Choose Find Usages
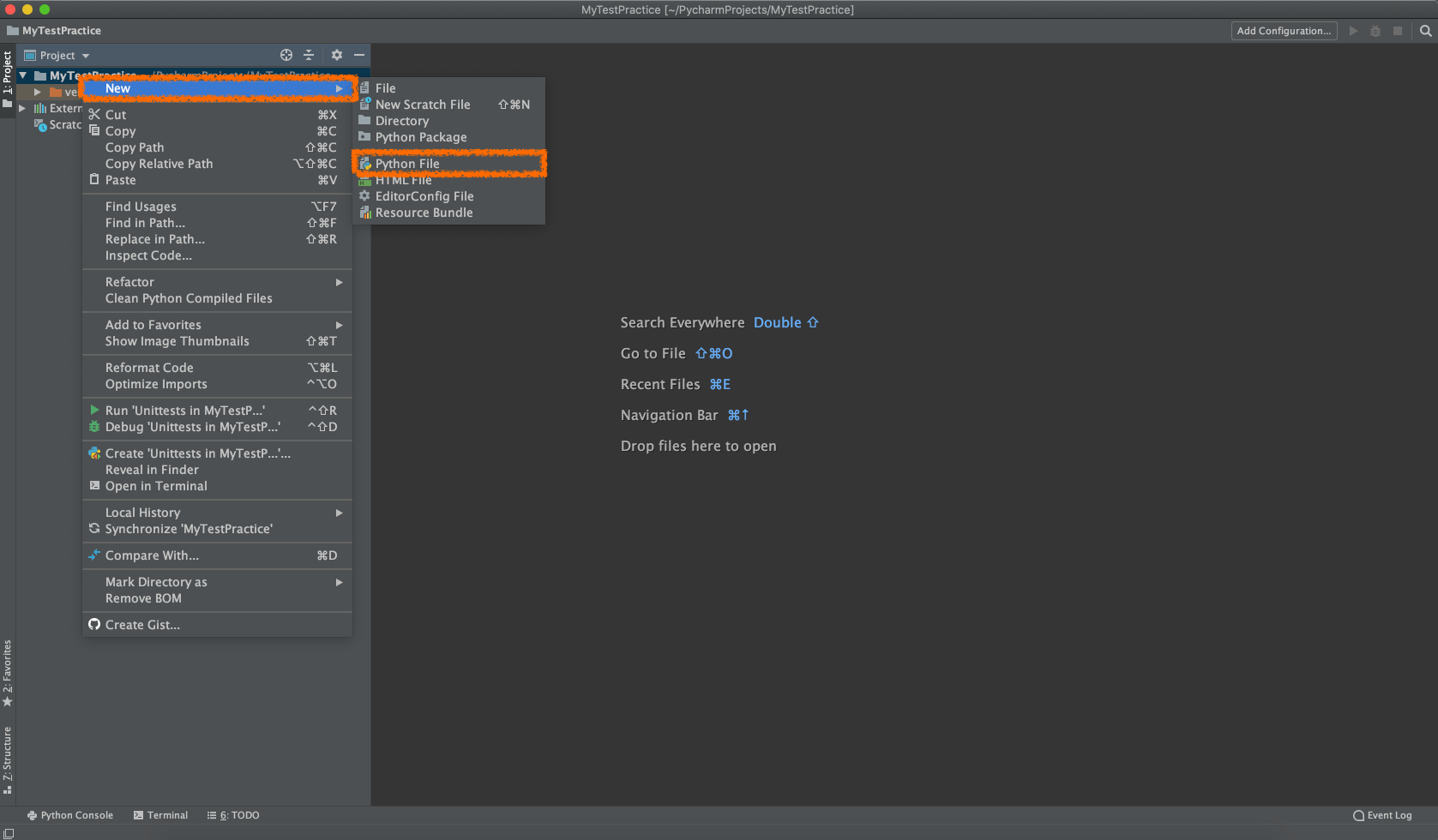Viewport: 1438px width, 840px height. (217, 207)
